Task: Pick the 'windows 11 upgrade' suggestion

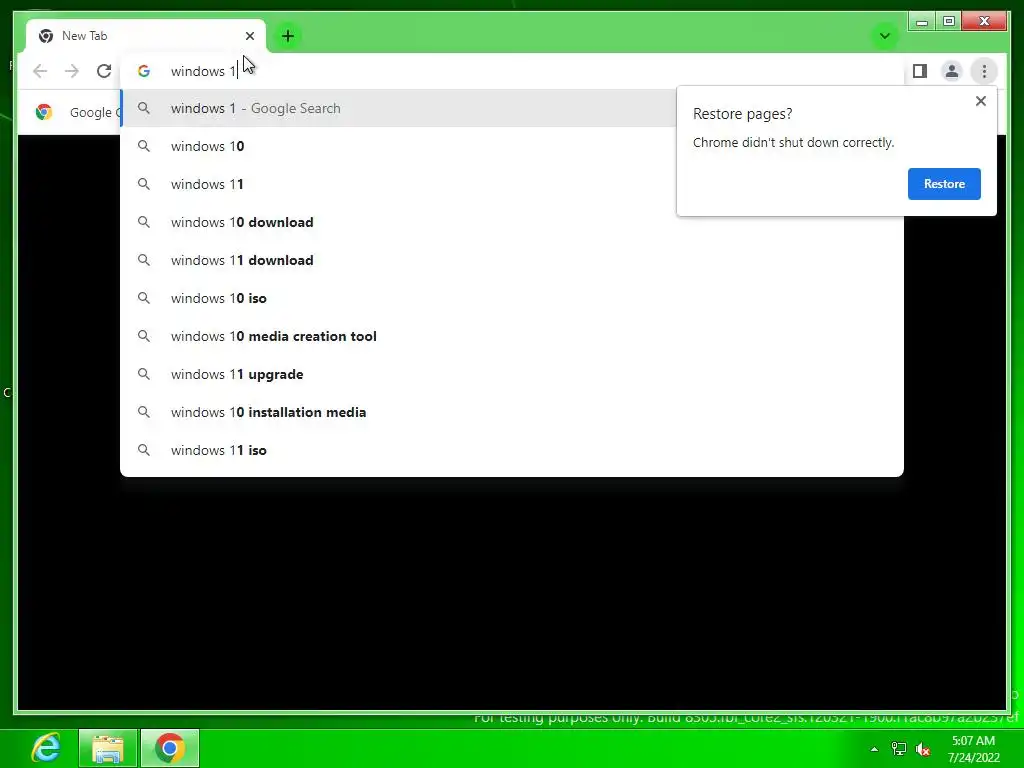Action: [x=511, y=374]
